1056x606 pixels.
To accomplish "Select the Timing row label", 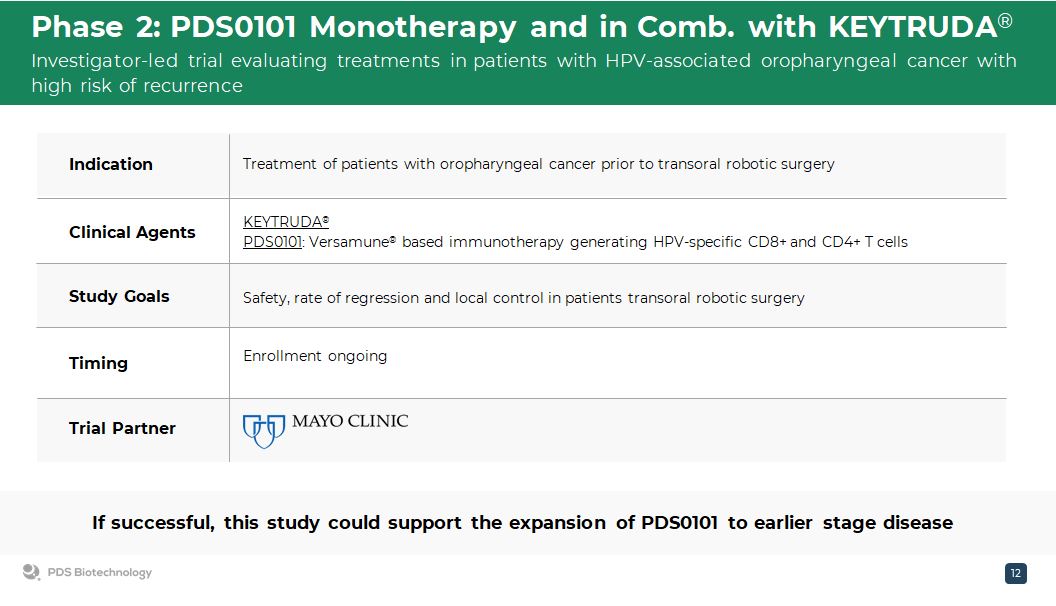I will pyautogui.click(x=98, y=363).
